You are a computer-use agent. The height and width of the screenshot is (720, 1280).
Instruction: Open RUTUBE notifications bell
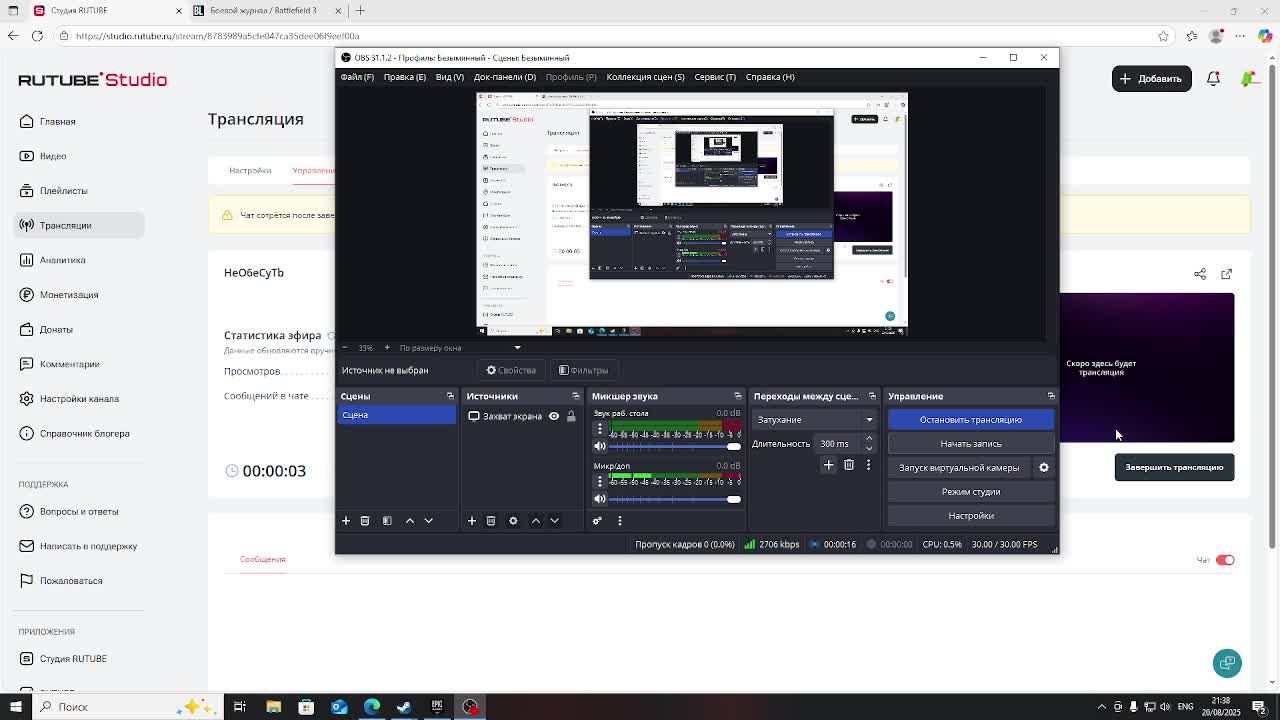coord(1213,78)
